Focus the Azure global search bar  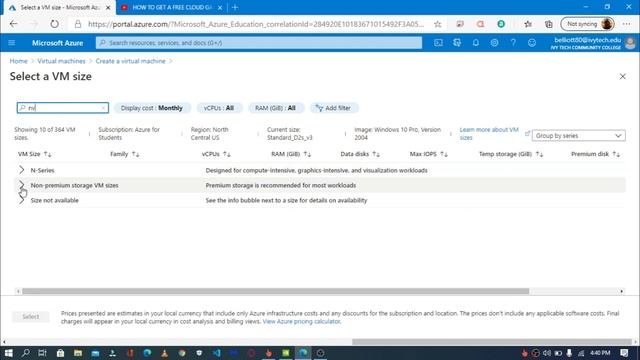pos(259,43)
